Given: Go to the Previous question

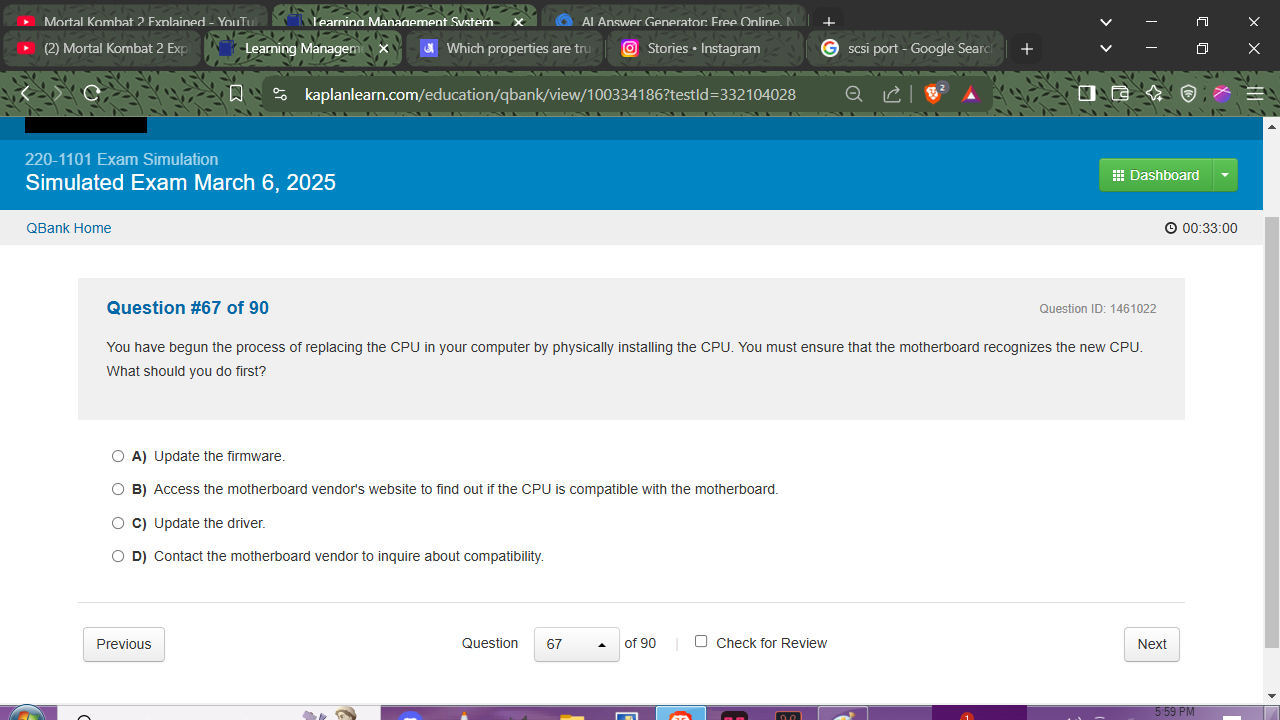Looking at the screenshot, I should (x=124, y=644).
